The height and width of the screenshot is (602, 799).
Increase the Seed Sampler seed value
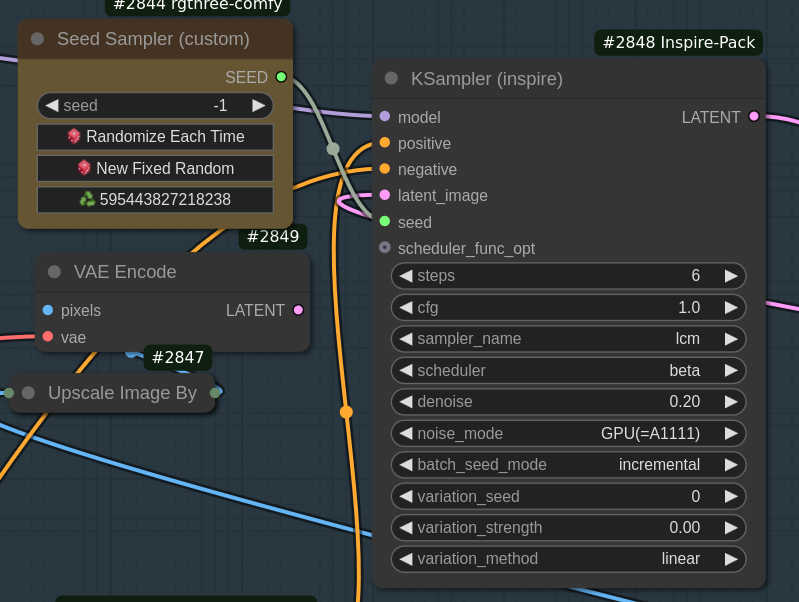tap(258, 106)
